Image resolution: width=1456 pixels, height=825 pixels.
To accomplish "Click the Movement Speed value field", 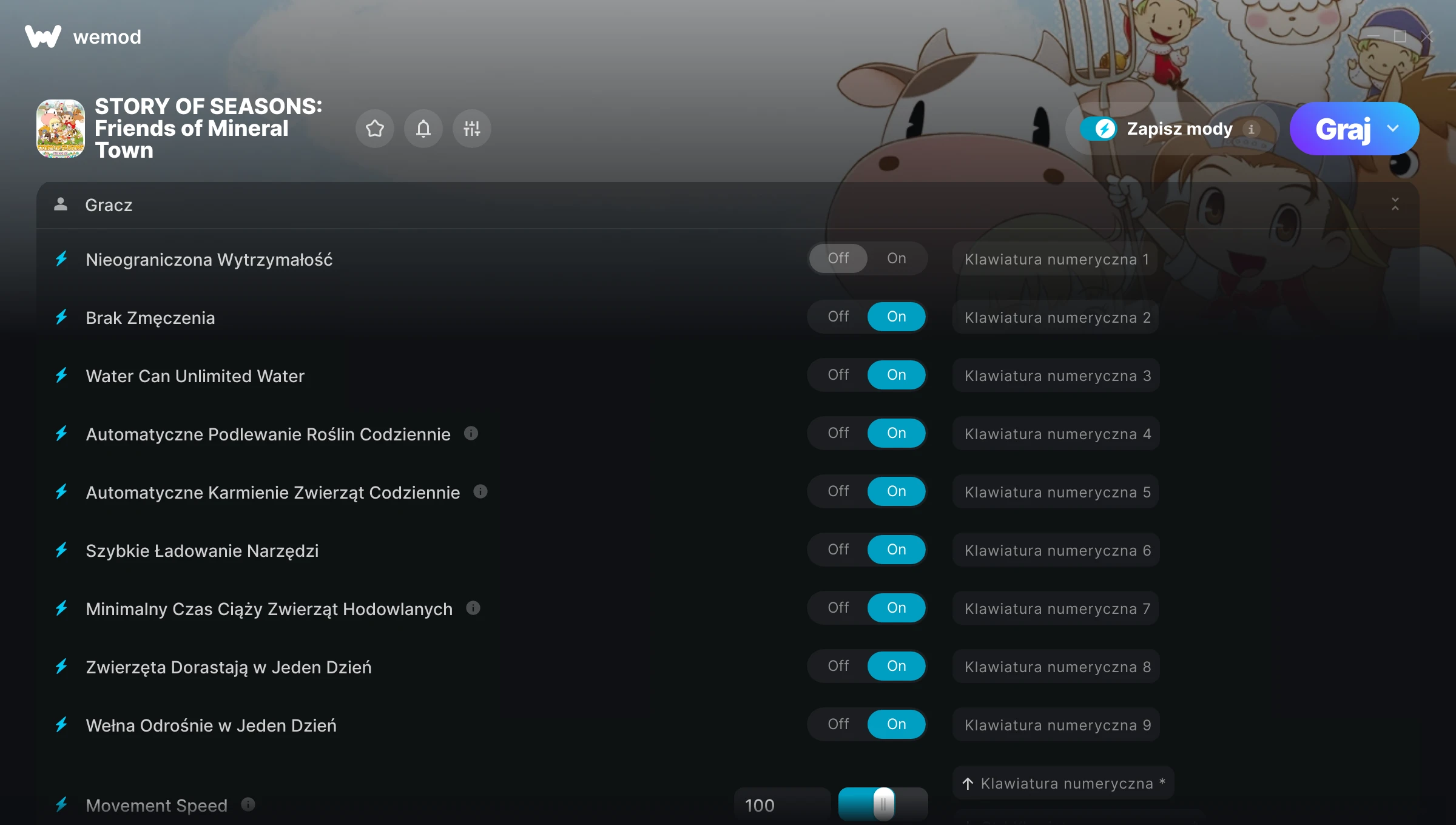I will coord(782,805).
